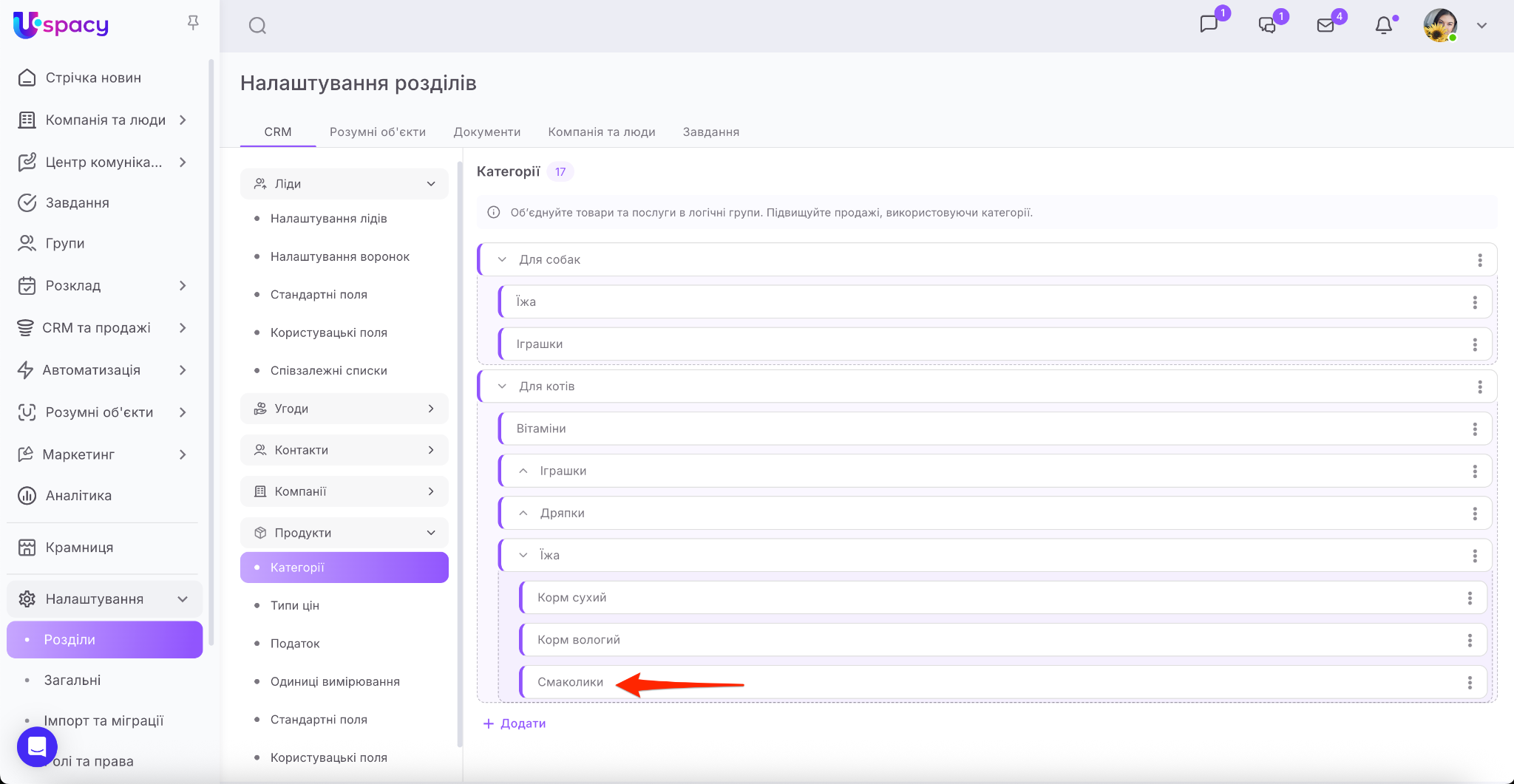Open the email inbox icon
Screen dimensions: 1514x784
(1325, 26)
